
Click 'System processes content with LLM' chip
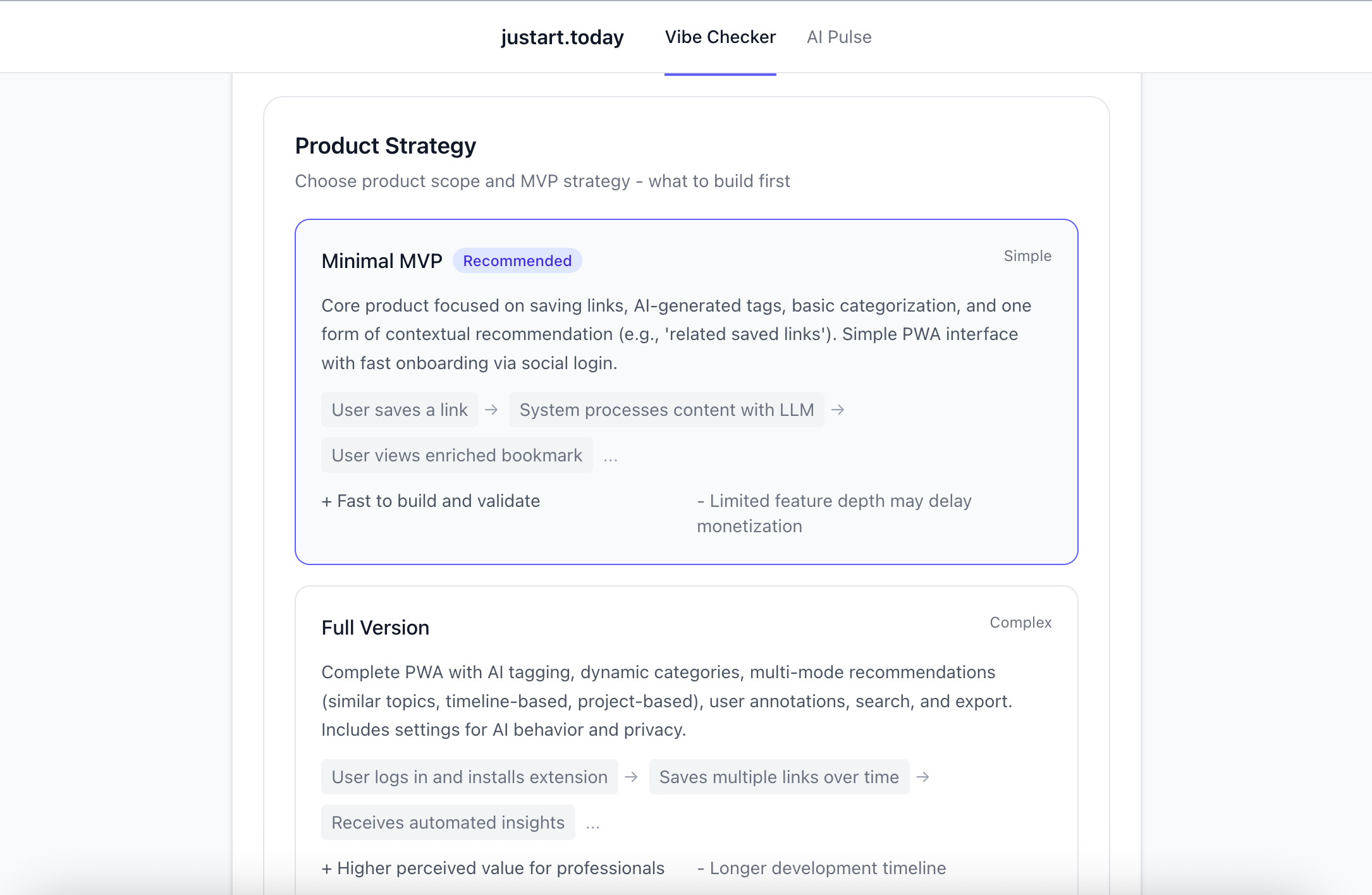[666, 410]
